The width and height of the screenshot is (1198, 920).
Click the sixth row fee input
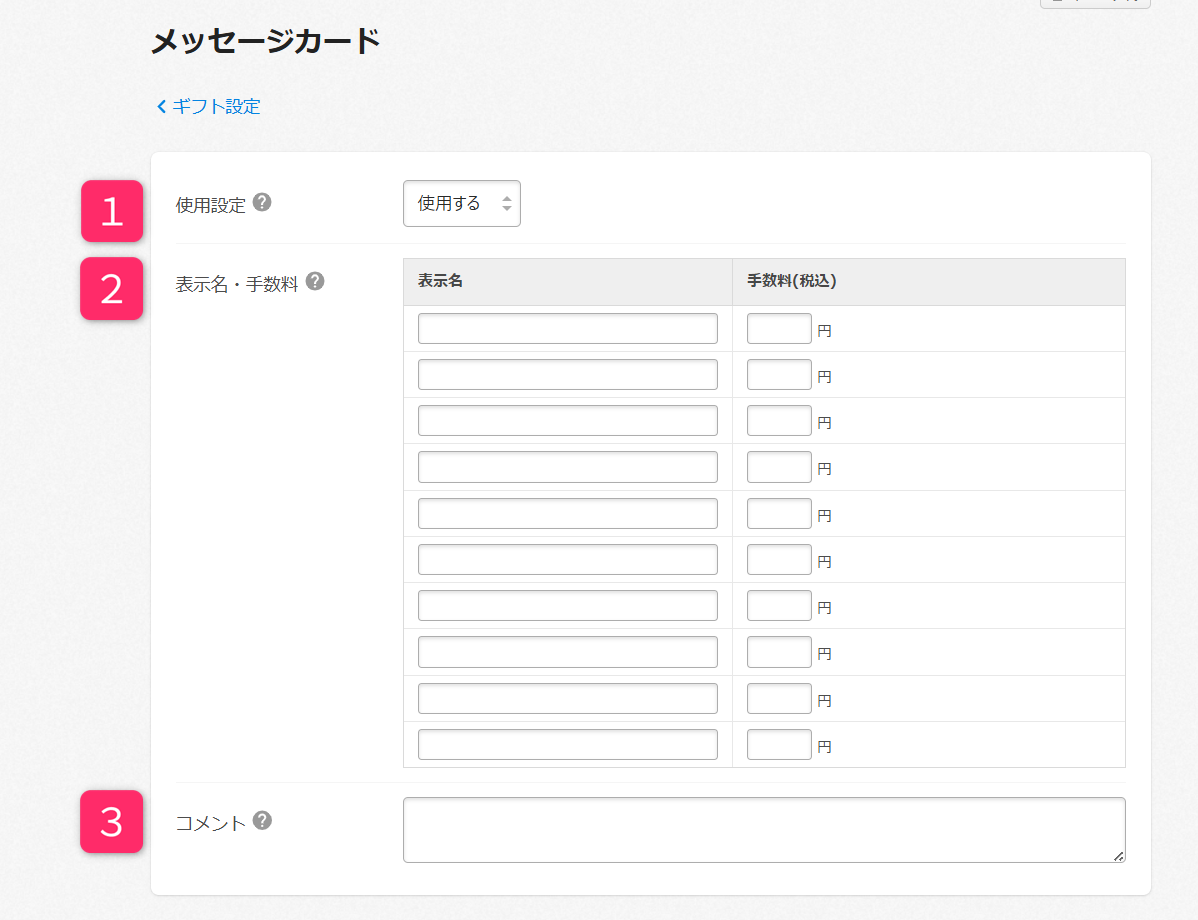[779, 560]
